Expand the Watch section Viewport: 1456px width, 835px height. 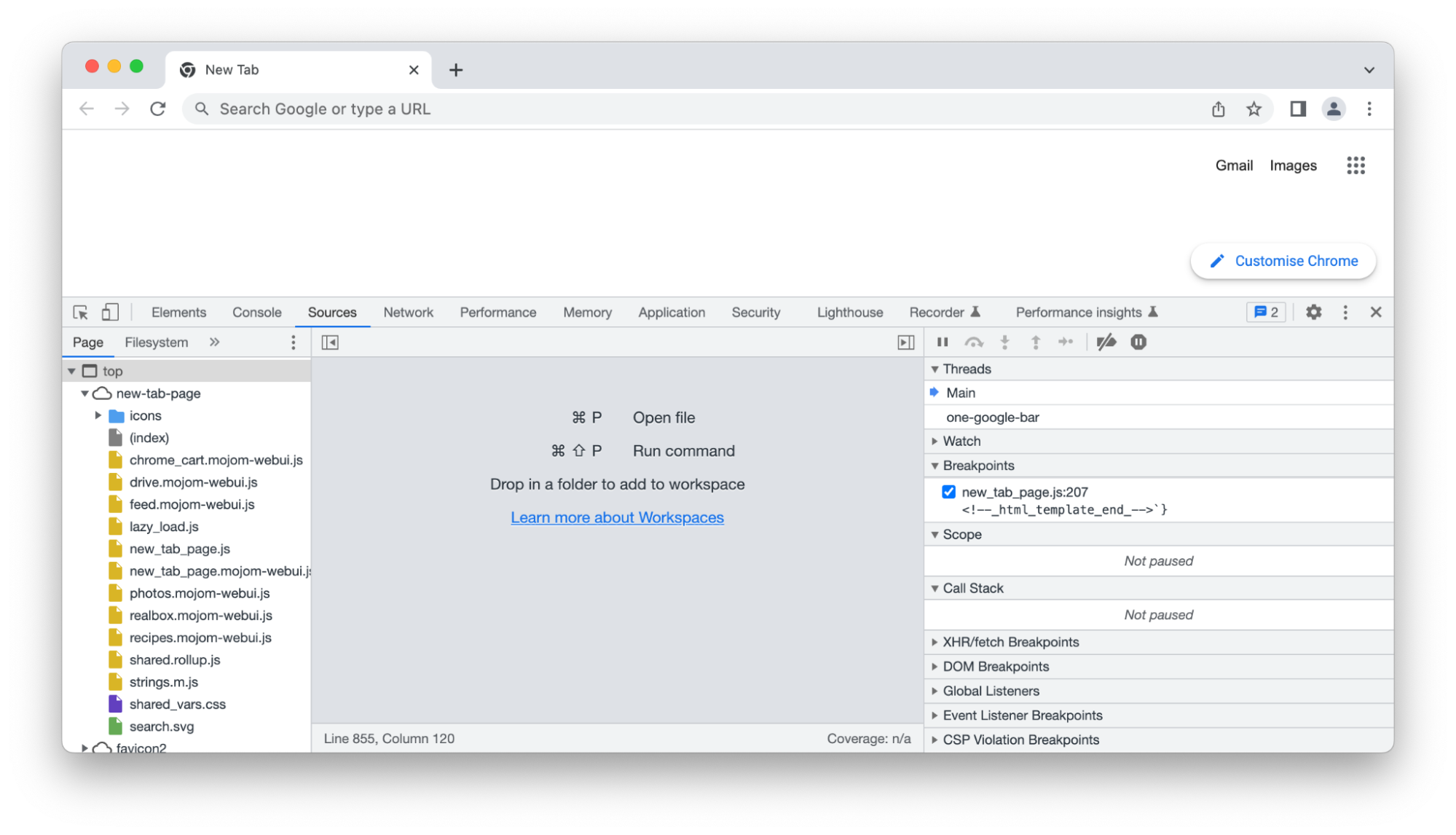point(961,441)
